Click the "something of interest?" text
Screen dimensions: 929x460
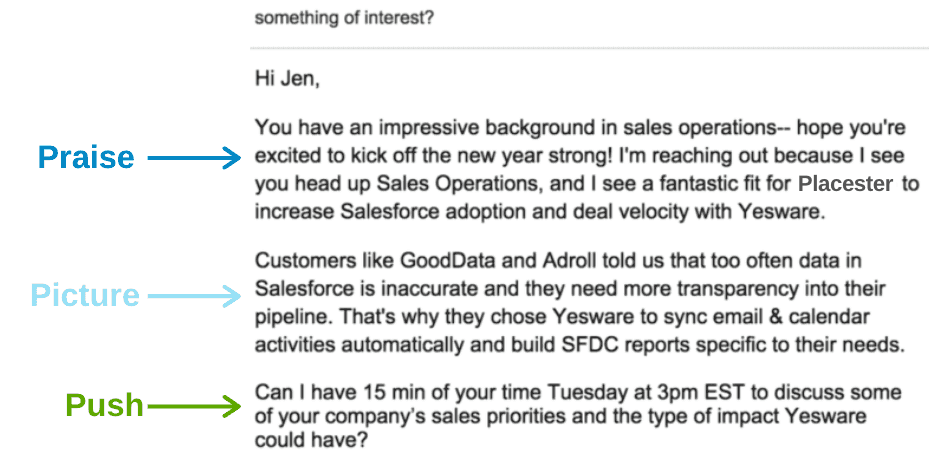pyautogui.click(x=344, y=18)
